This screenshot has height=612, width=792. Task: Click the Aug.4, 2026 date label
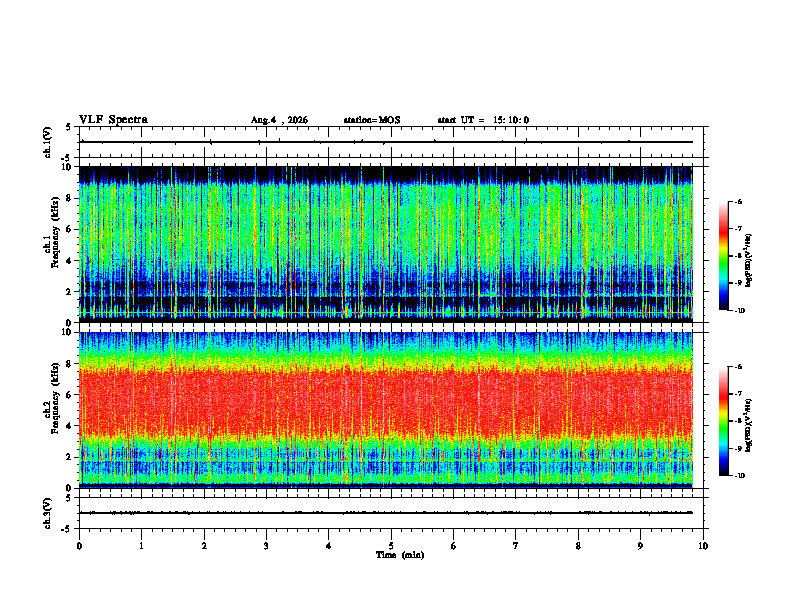279,120
